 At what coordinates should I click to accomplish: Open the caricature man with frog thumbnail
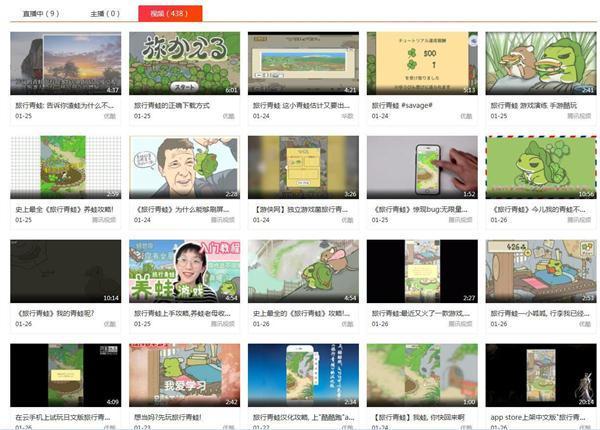184,167
